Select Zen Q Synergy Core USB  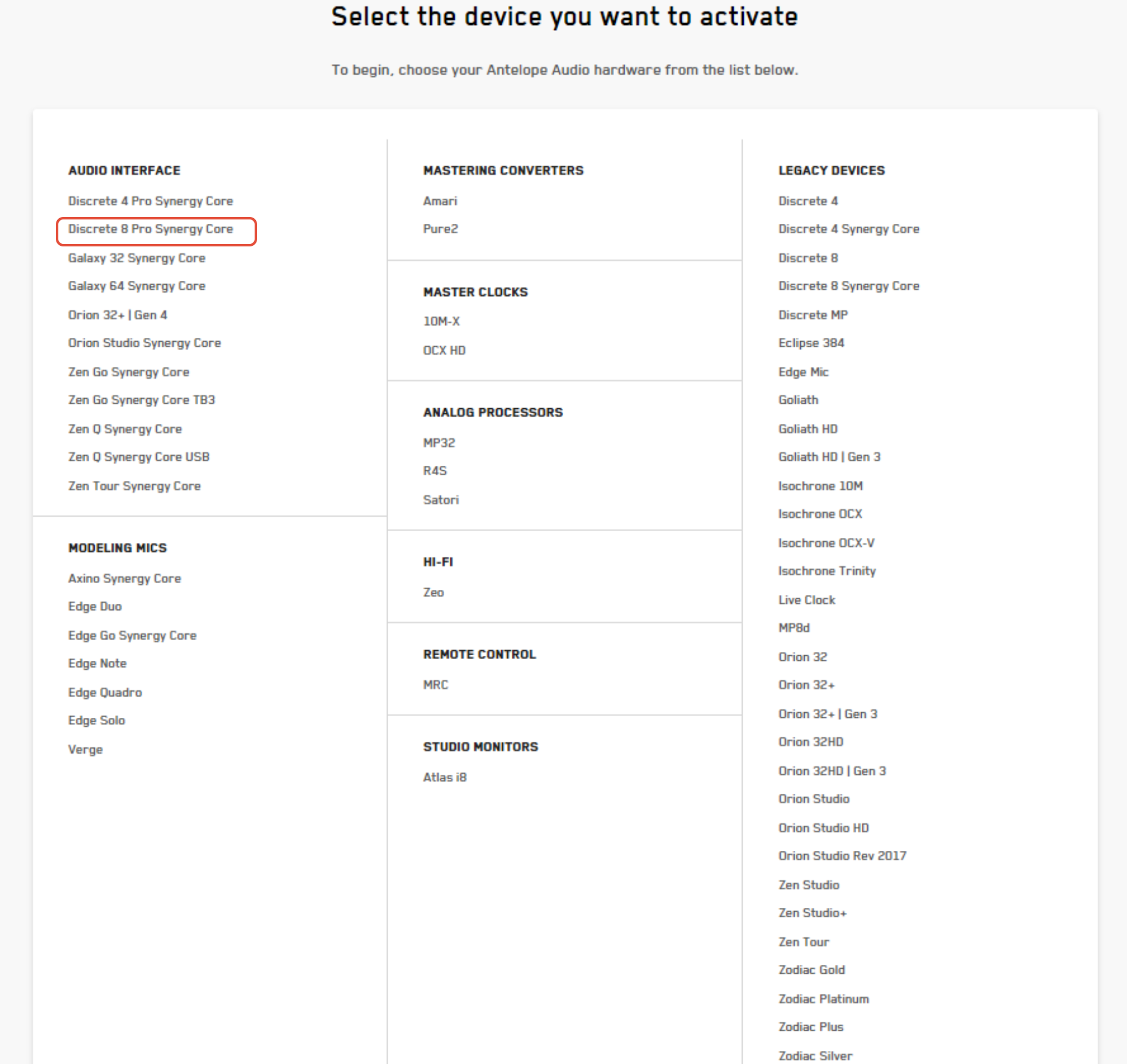pos(139,457)
